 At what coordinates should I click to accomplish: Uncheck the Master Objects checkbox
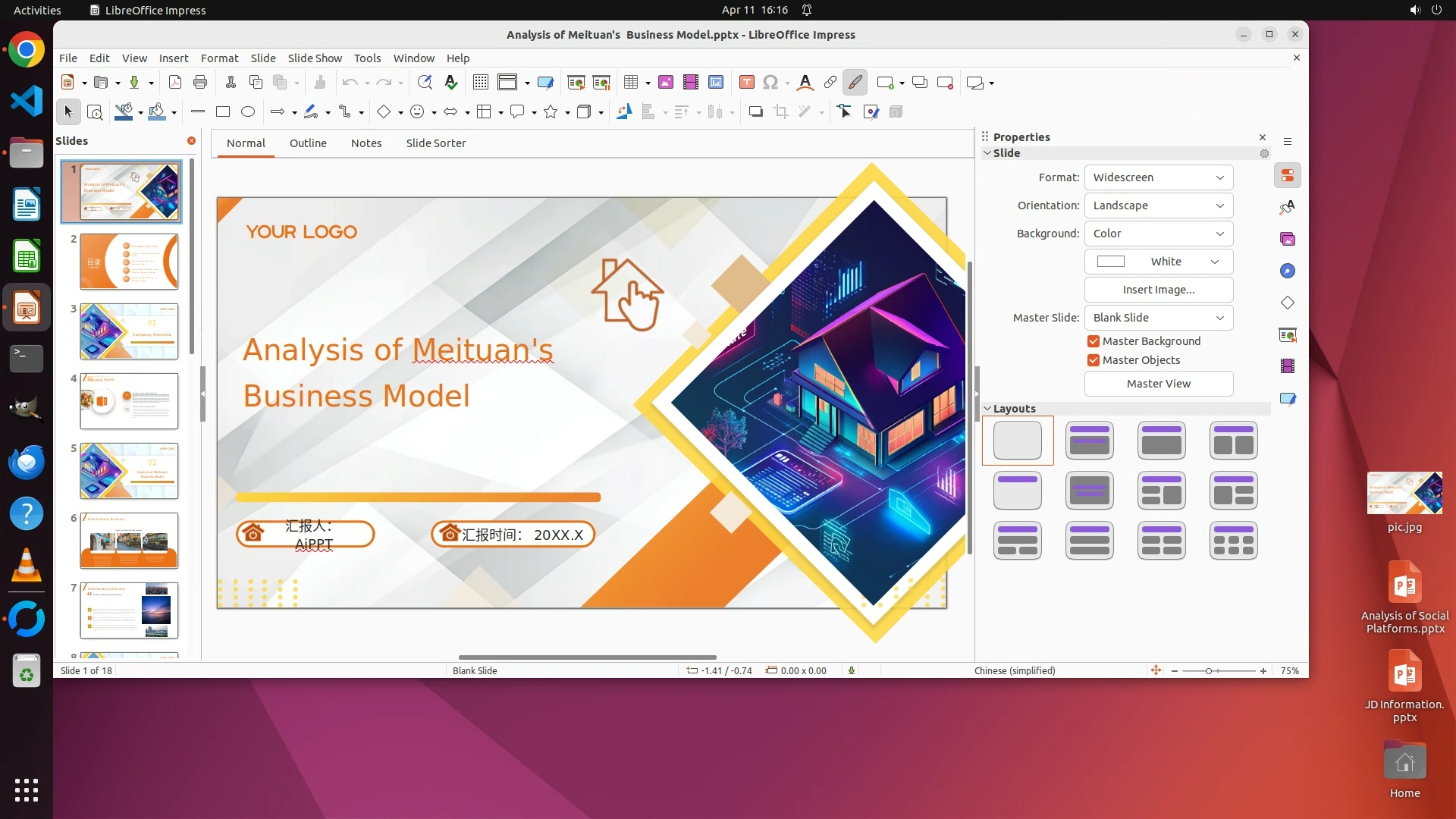click(1094, 361)
